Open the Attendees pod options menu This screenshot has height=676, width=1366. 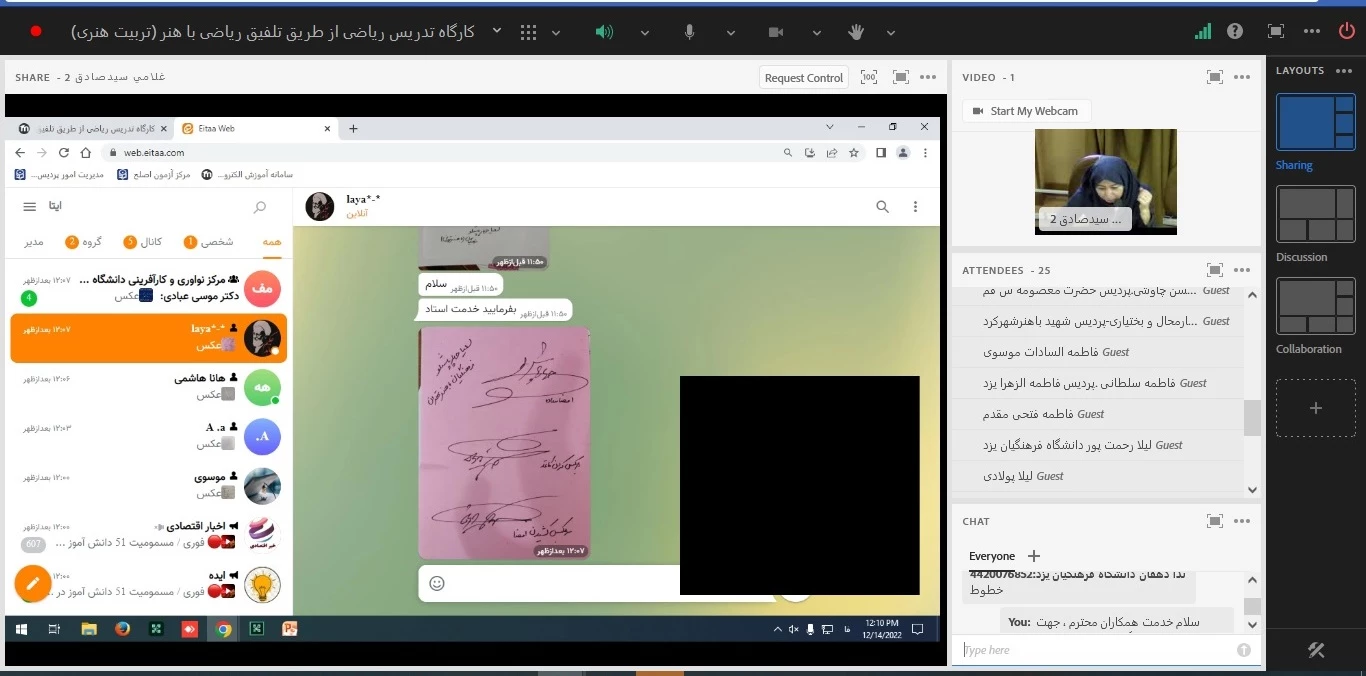tap(1242, 270)
